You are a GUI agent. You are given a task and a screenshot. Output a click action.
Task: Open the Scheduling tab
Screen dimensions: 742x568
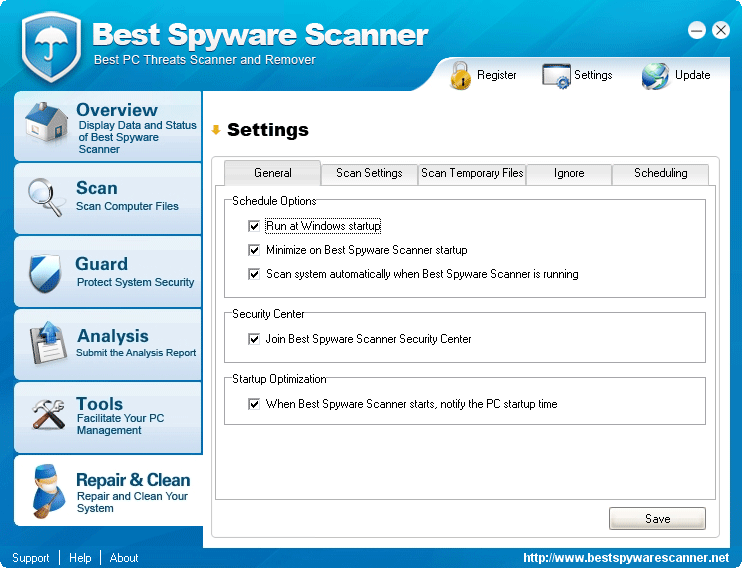(x=661, y=173)
